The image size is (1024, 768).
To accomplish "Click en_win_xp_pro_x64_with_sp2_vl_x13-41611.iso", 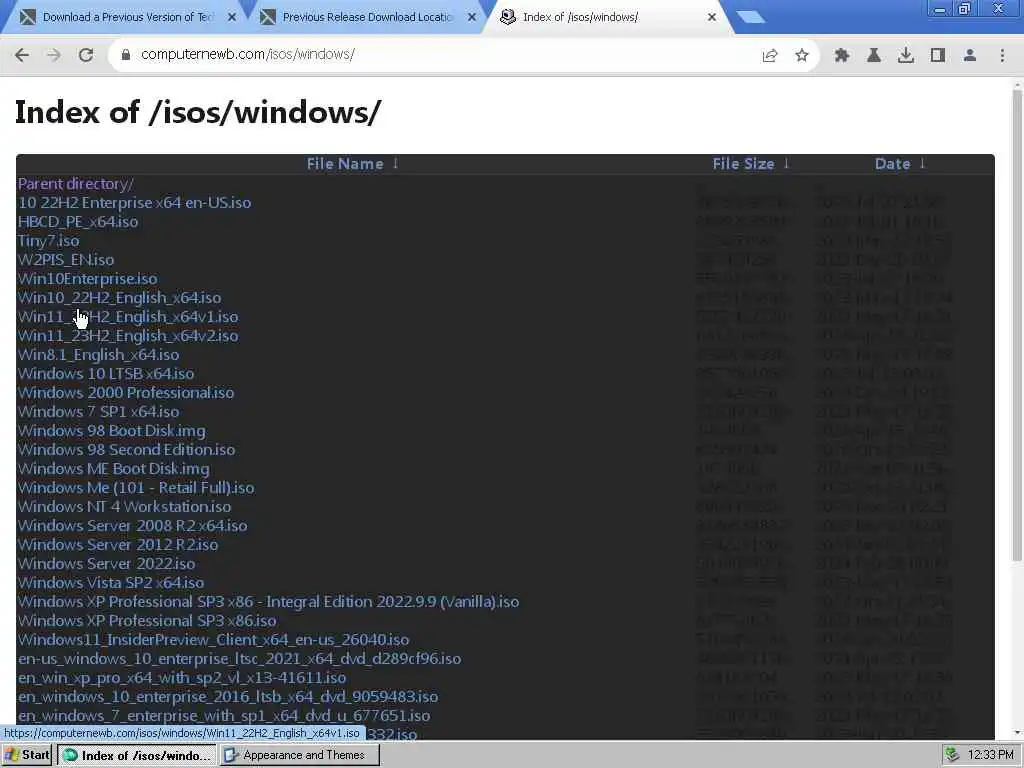I will 182,677.
